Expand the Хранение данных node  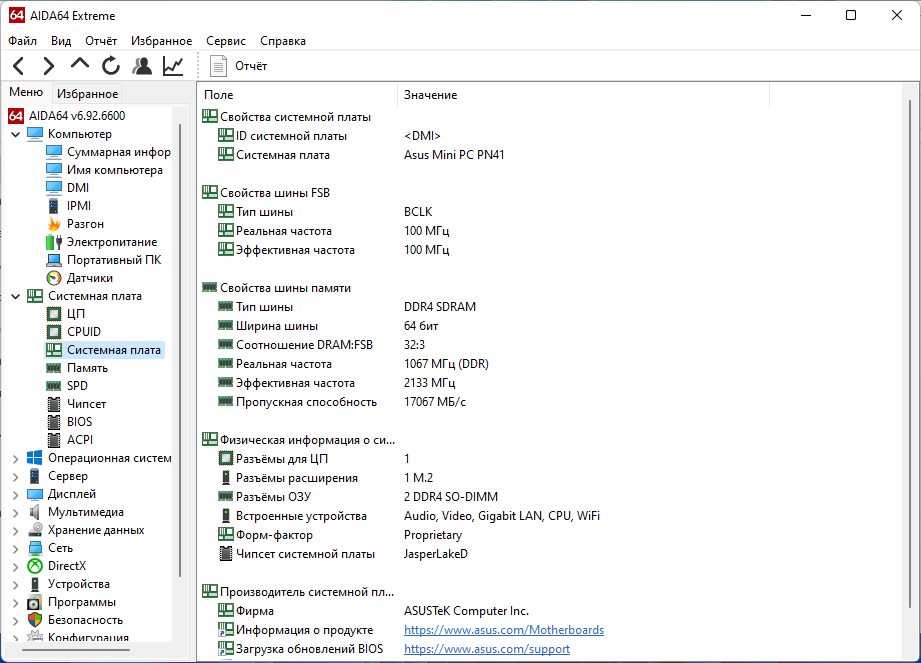coord(16,531)
